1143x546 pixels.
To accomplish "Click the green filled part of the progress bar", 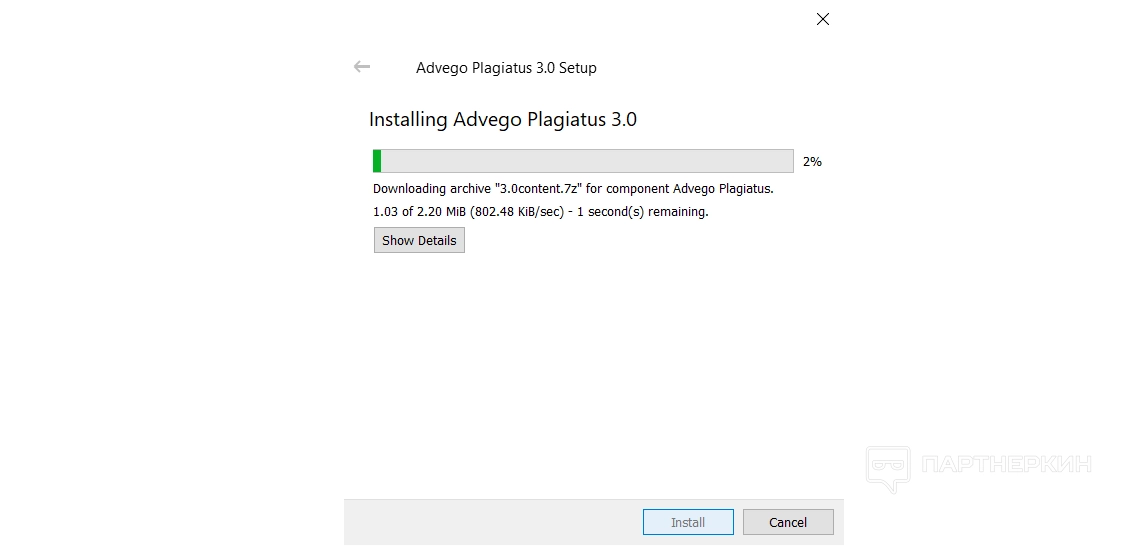I will click(377, 161).
